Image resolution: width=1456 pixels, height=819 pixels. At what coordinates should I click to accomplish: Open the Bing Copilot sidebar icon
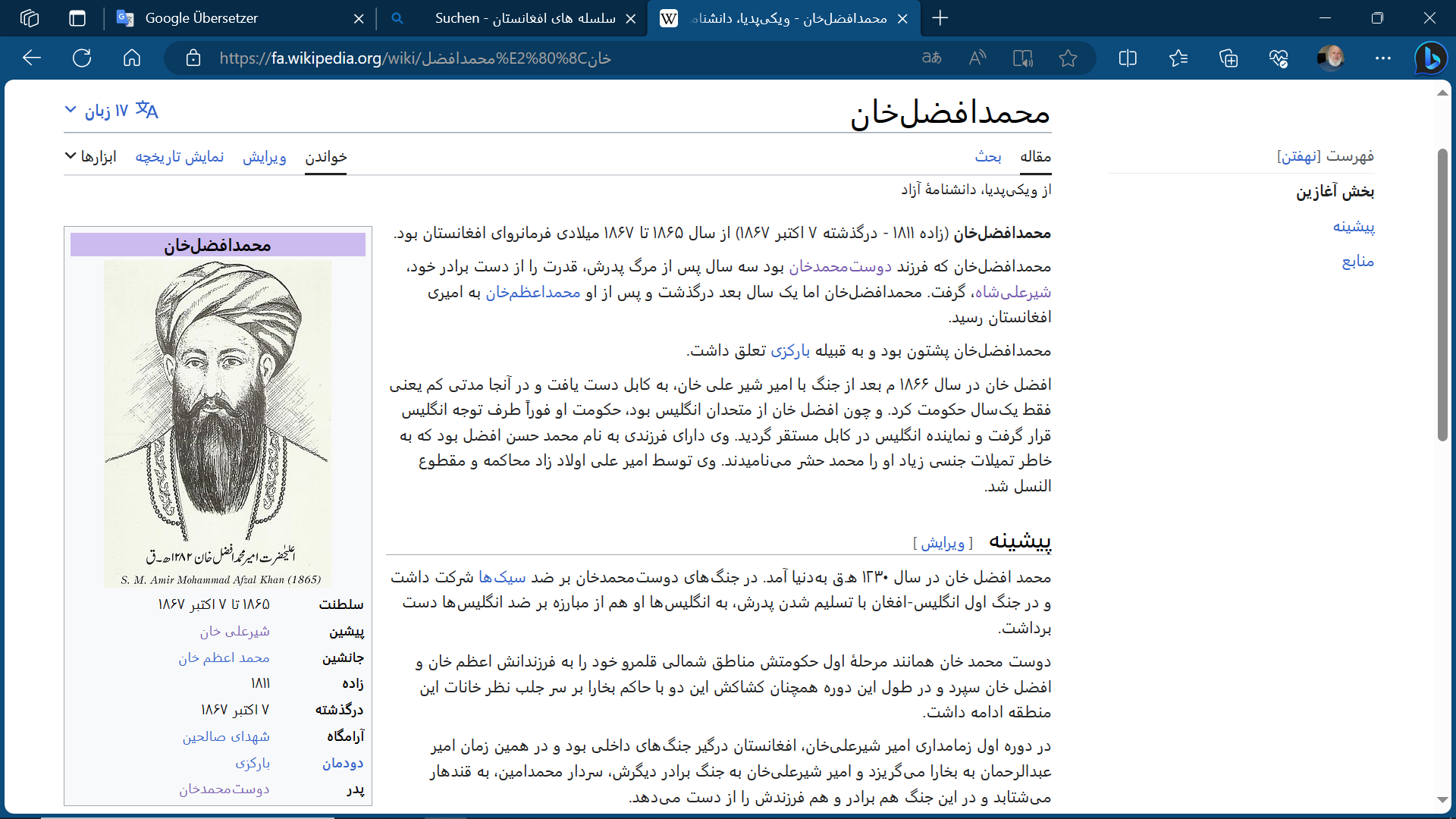click(1431, 58)
